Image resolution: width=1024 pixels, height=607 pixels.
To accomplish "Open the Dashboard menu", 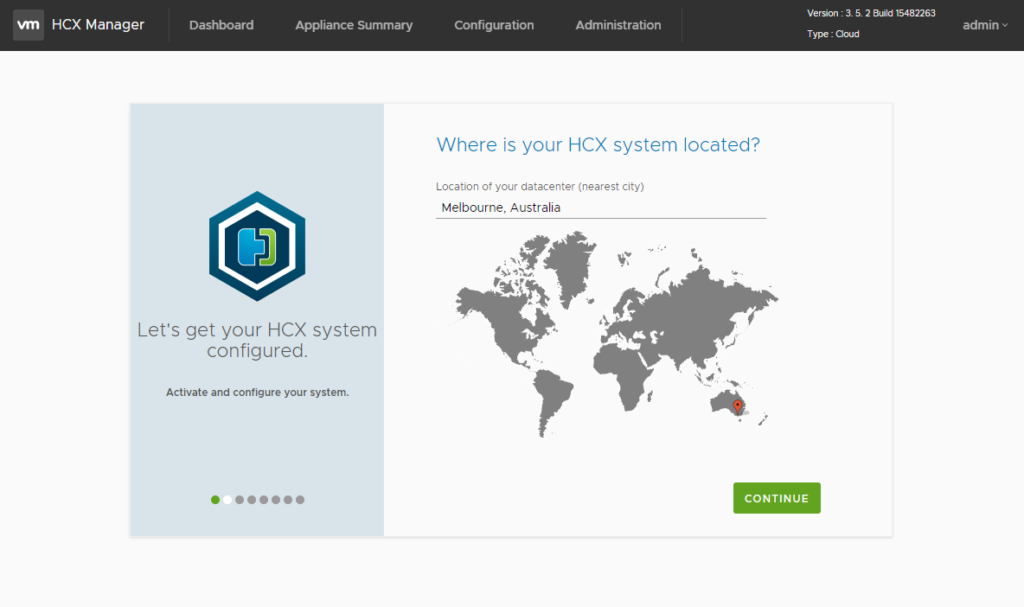I will pos(221,25).
